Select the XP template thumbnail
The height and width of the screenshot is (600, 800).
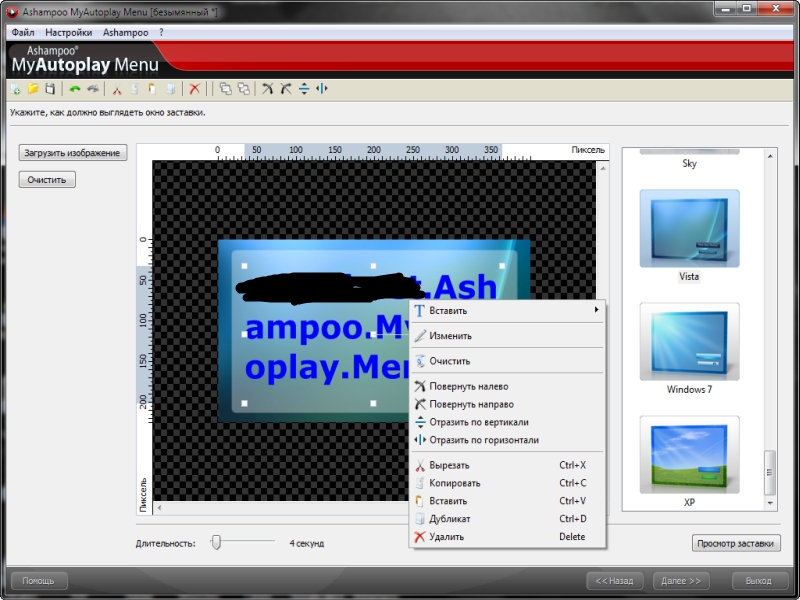(689, 455)
